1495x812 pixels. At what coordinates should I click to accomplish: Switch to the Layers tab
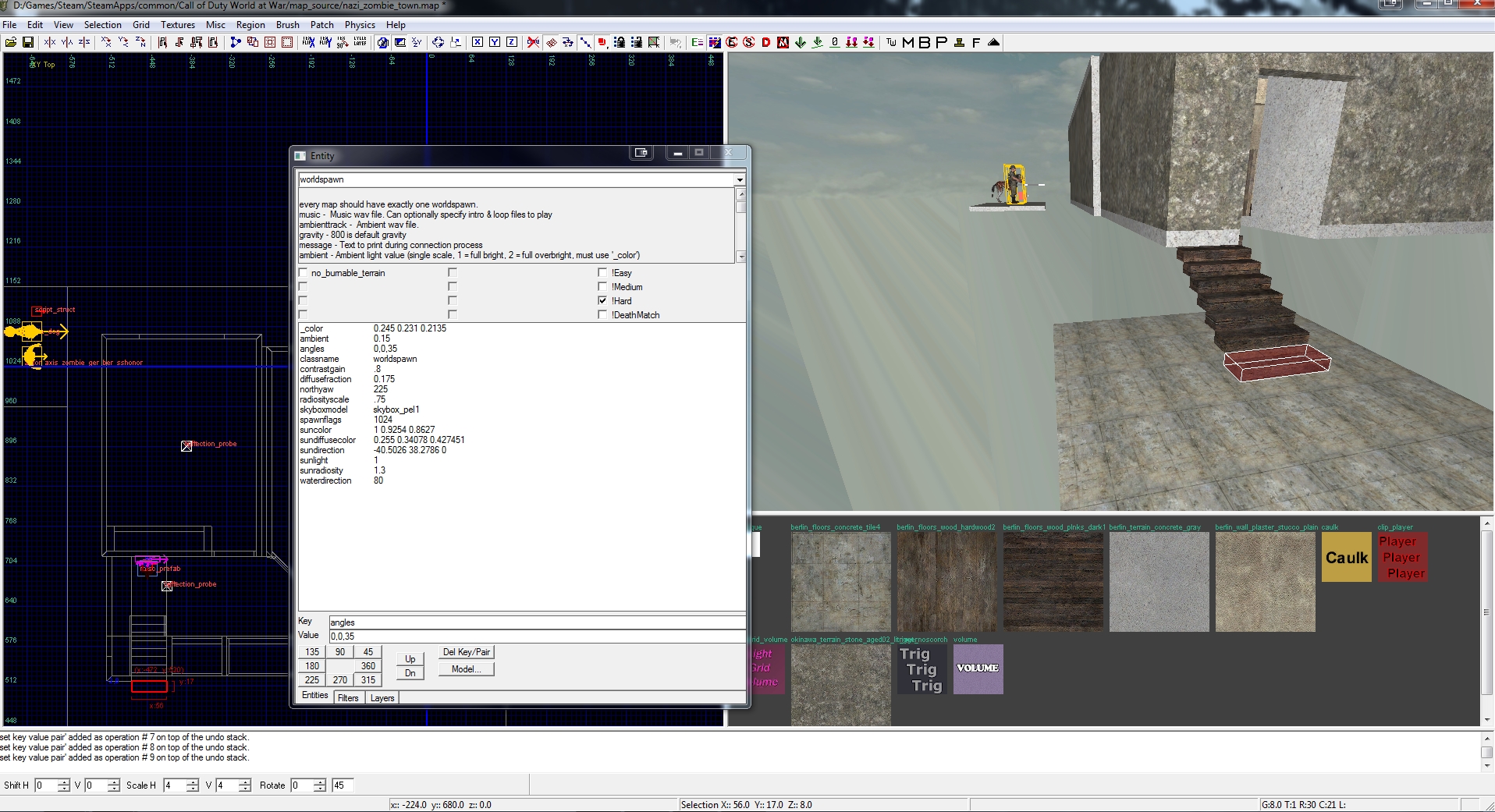pyautogui.click(x=382, y=698)
